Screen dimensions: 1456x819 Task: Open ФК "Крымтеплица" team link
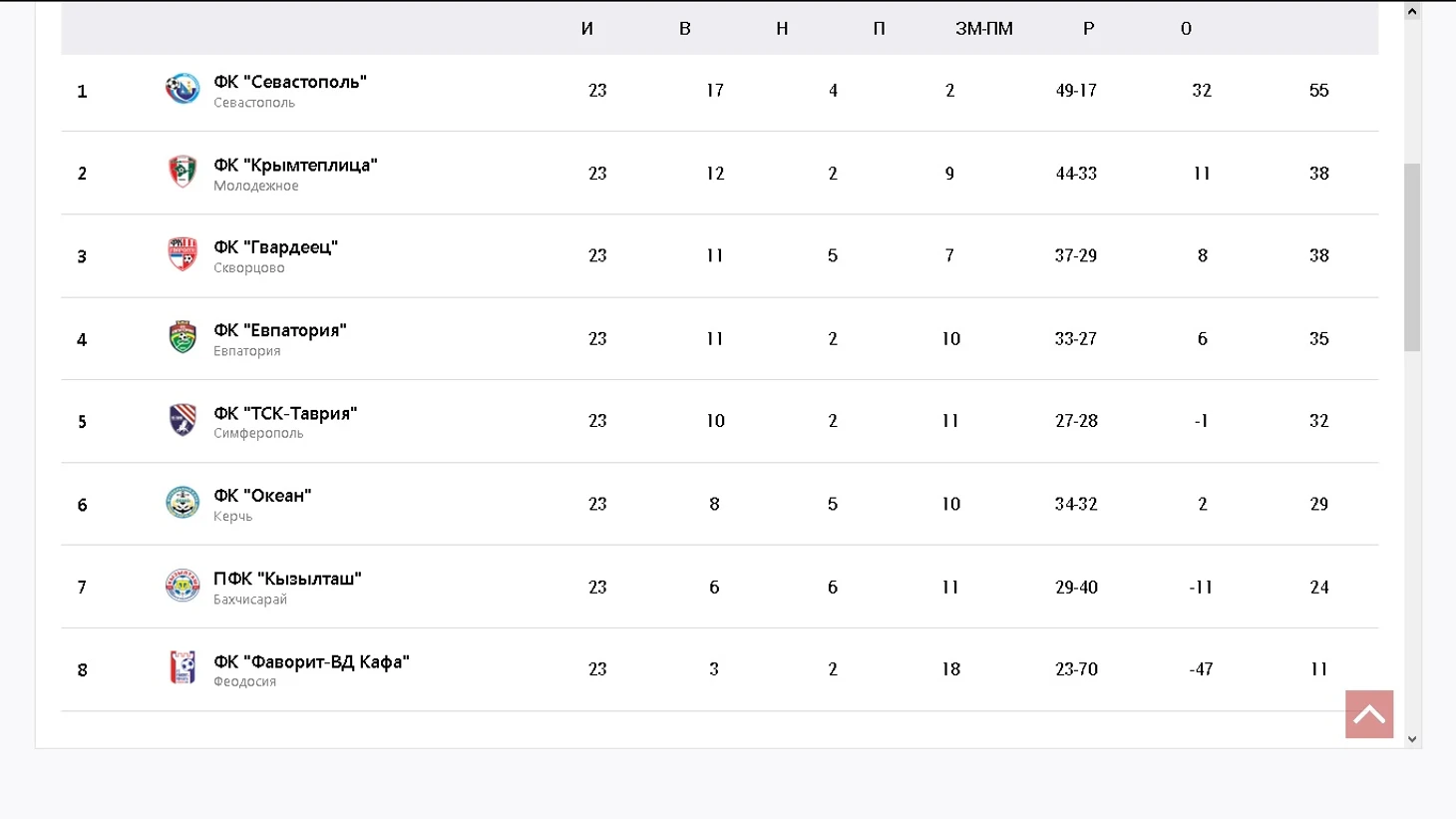click(295, 165)
